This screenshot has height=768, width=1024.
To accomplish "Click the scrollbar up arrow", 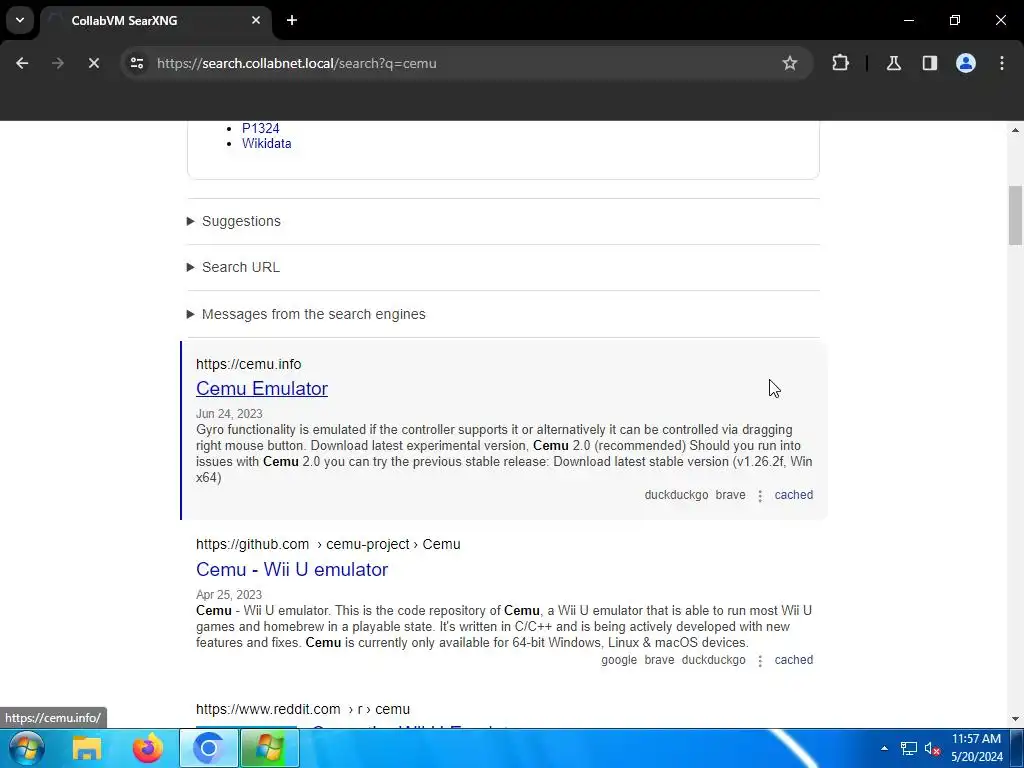I will pyautogui.click(x=1016, y=130).
